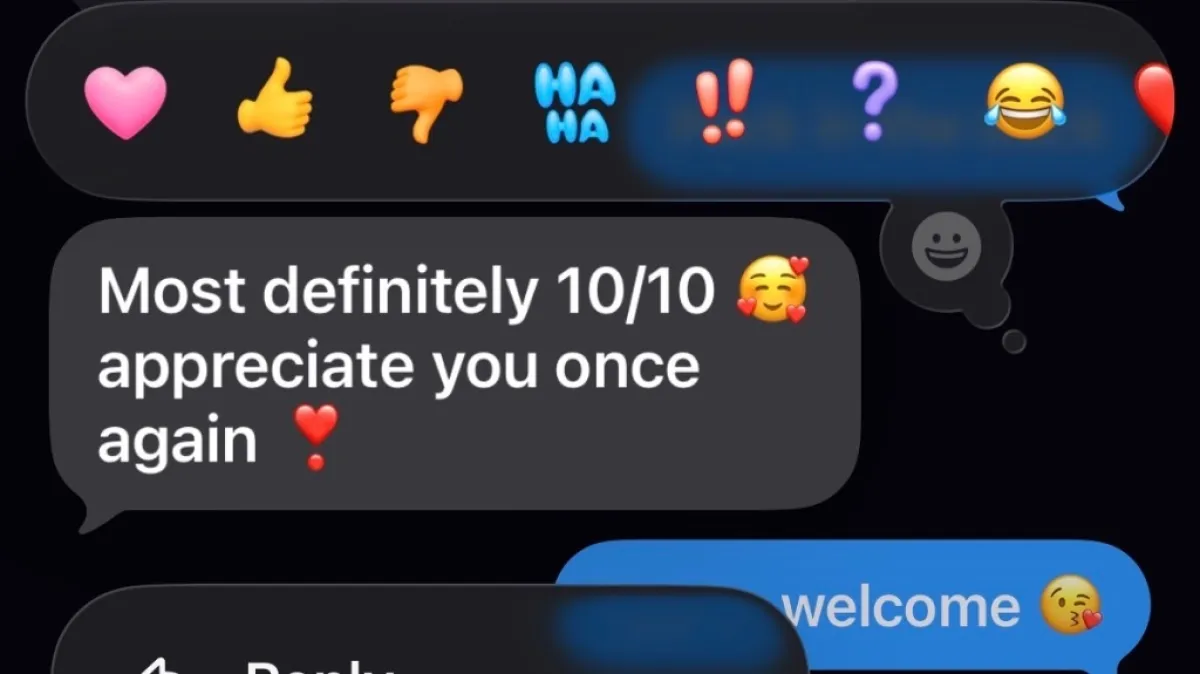Viewport: 1200px width, 674px height.
Task: Tap the small thought bubble dot under smiley
Action: click(x=1014, y=342)
